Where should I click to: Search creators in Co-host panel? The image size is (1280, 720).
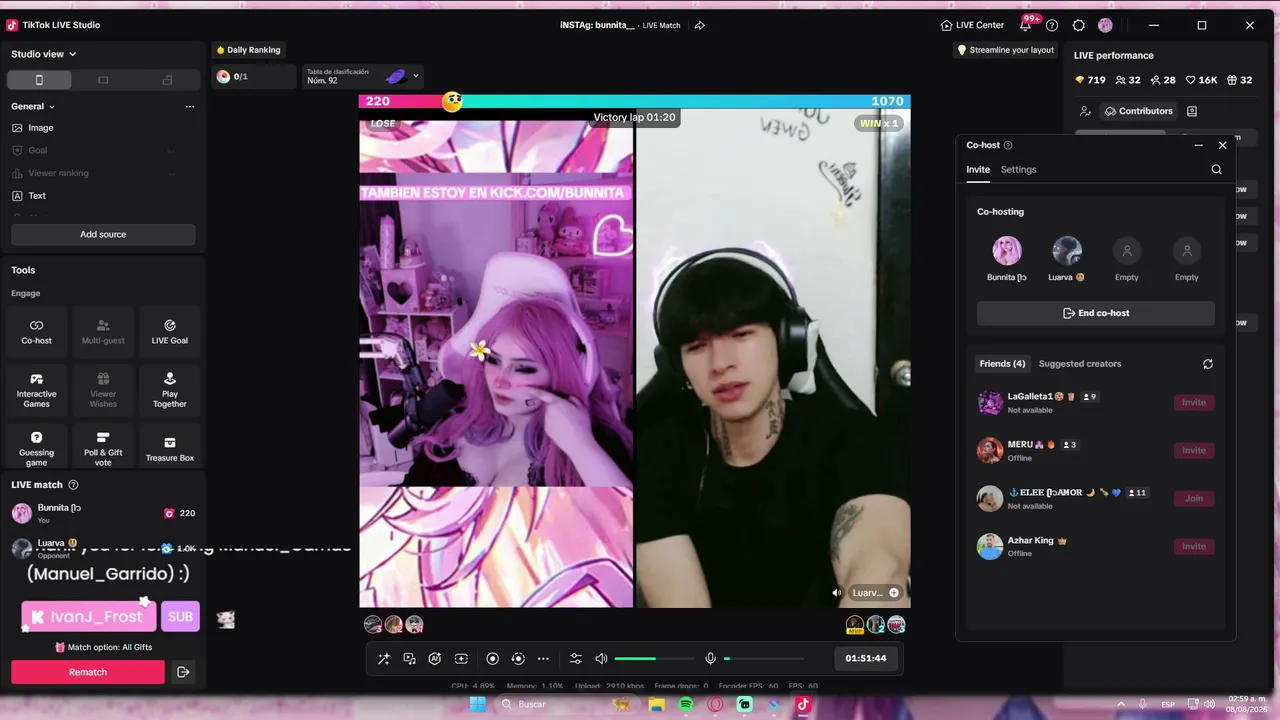pos(1217,170)
